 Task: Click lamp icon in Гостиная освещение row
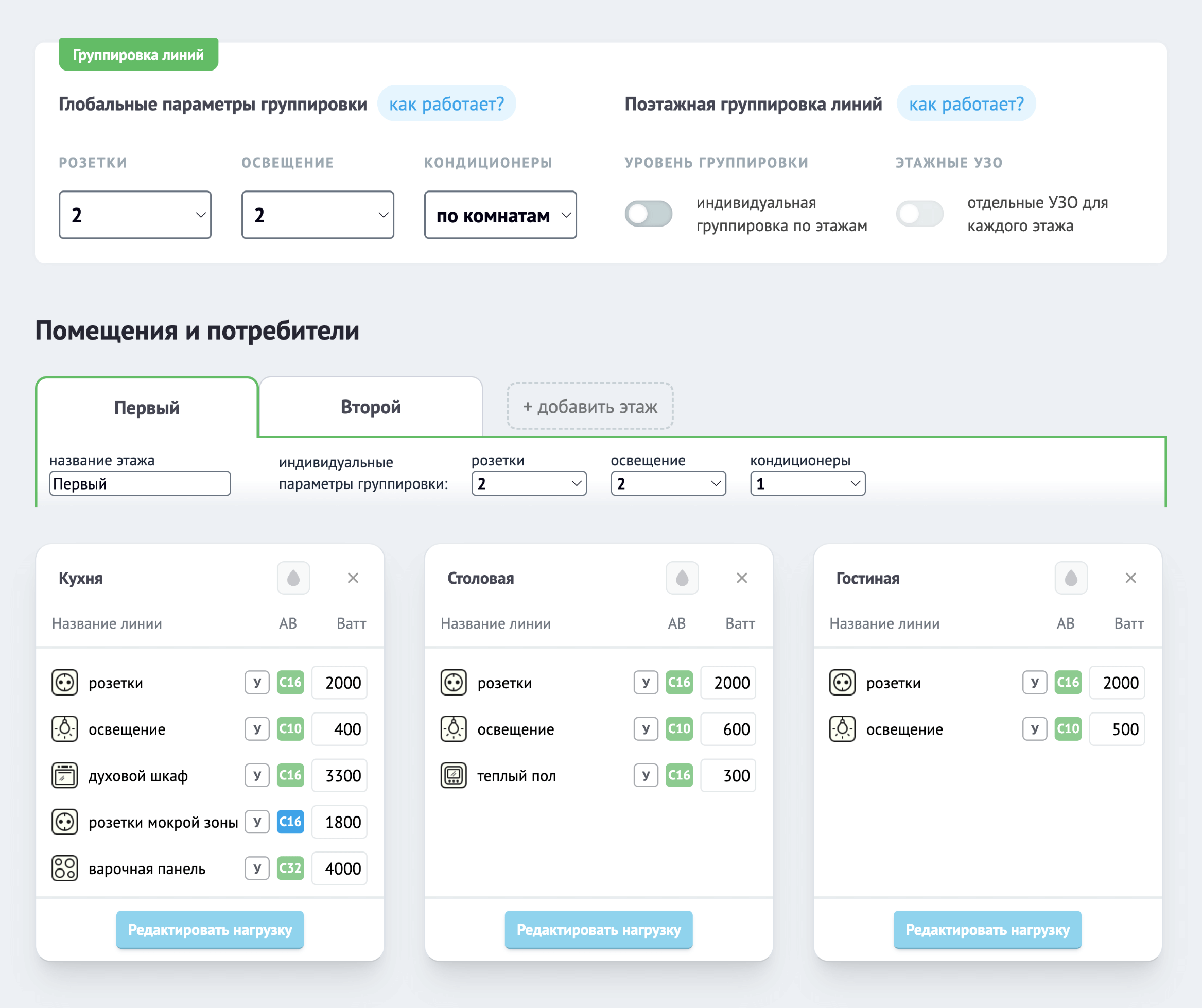coord(843,728)
